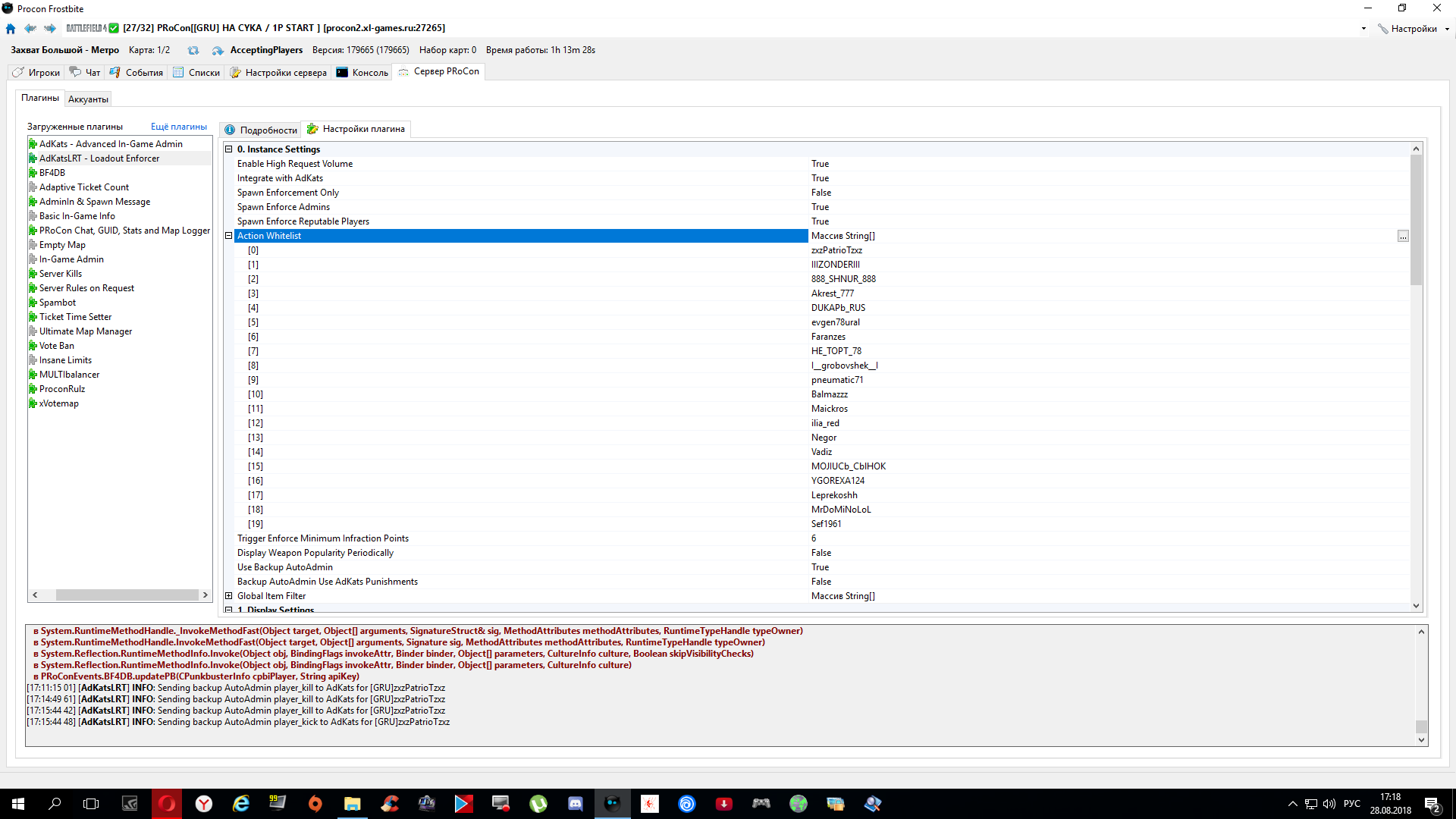Click the settings grid vertical scrollbar thumb
The width and height of the screenshot is (1456, 819).
coord(1416,220)
